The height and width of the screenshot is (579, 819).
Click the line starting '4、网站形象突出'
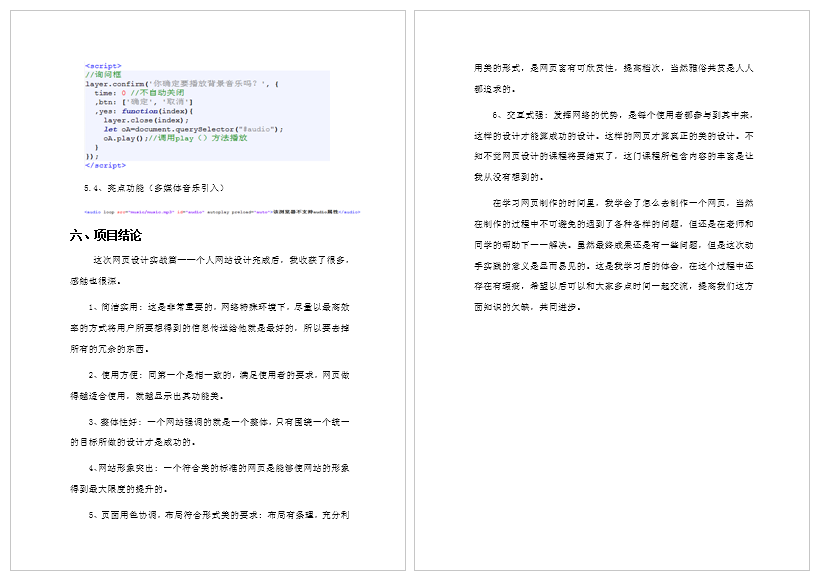click(x=219, y=468)
